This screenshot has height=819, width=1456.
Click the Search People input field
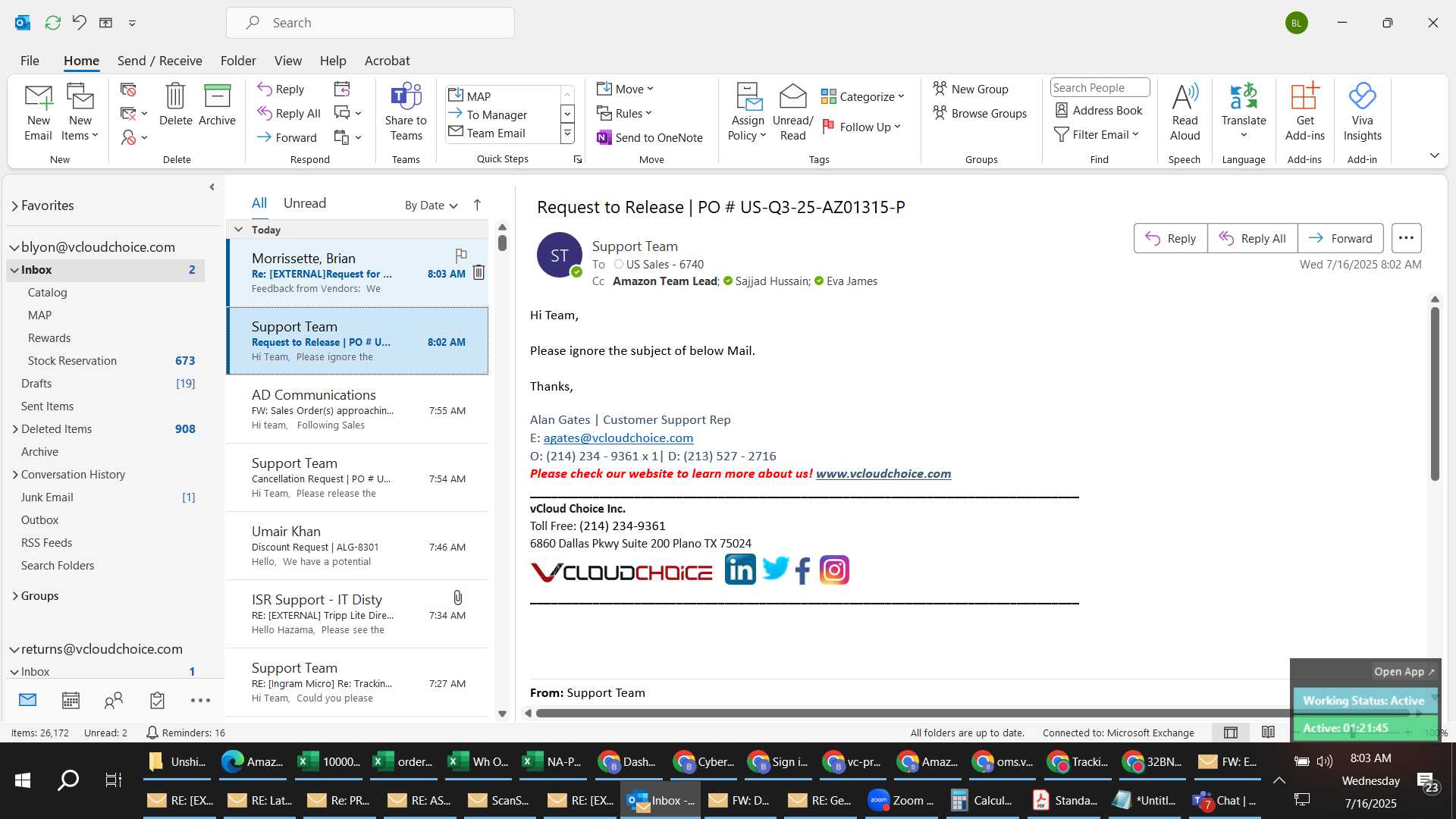pyautogui.click(x=1100, y=88)
